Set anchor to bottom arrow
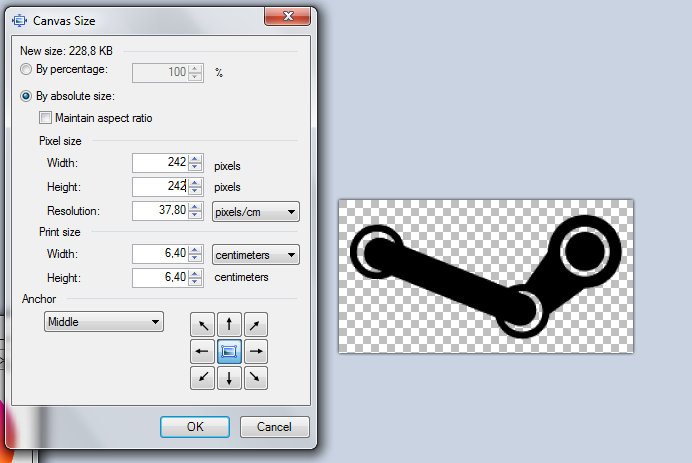This screenshot has width=692, height=463. [x=229, y=378]
